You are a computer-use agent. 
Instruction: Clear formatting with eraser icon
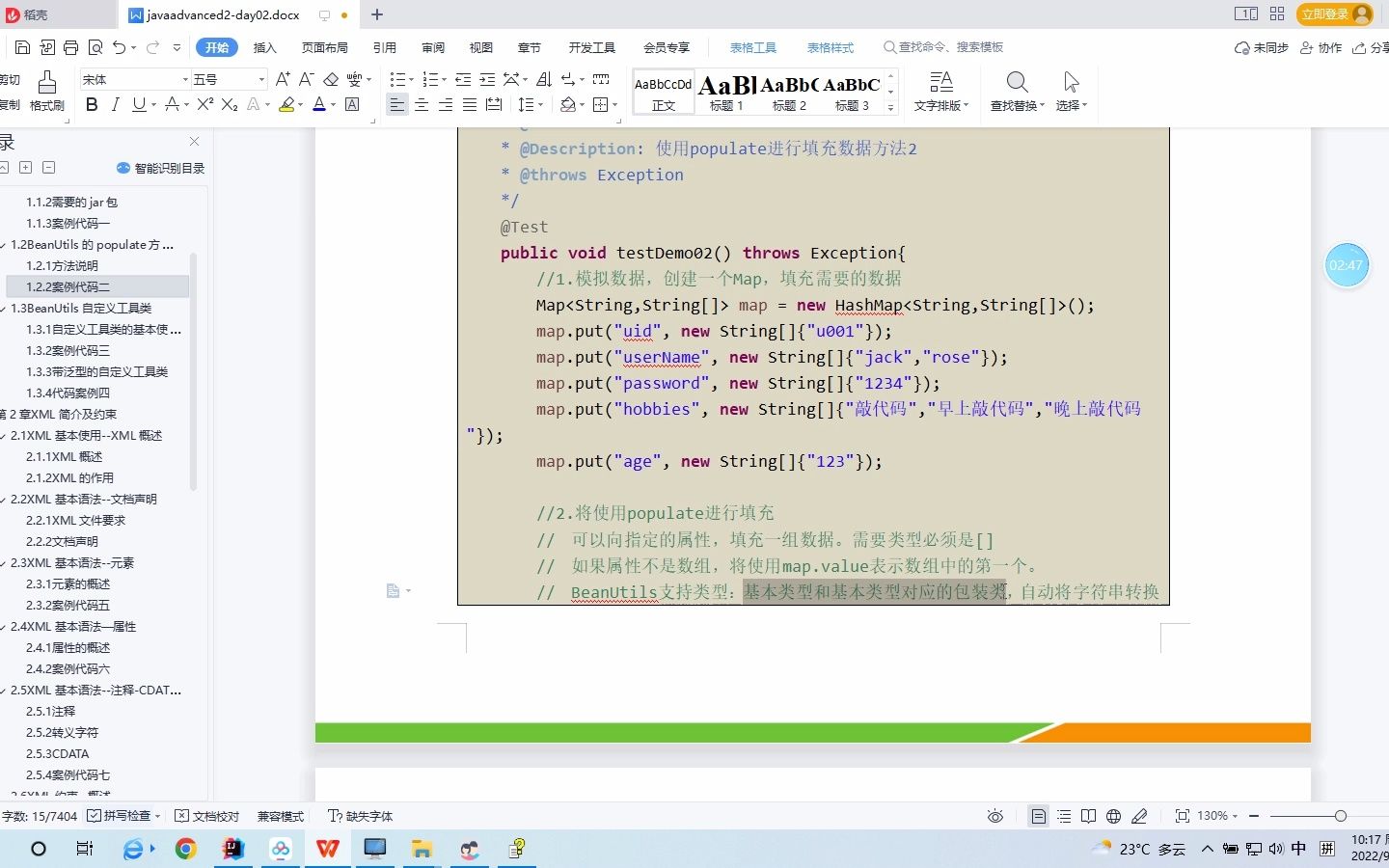[x=331, y=79]
